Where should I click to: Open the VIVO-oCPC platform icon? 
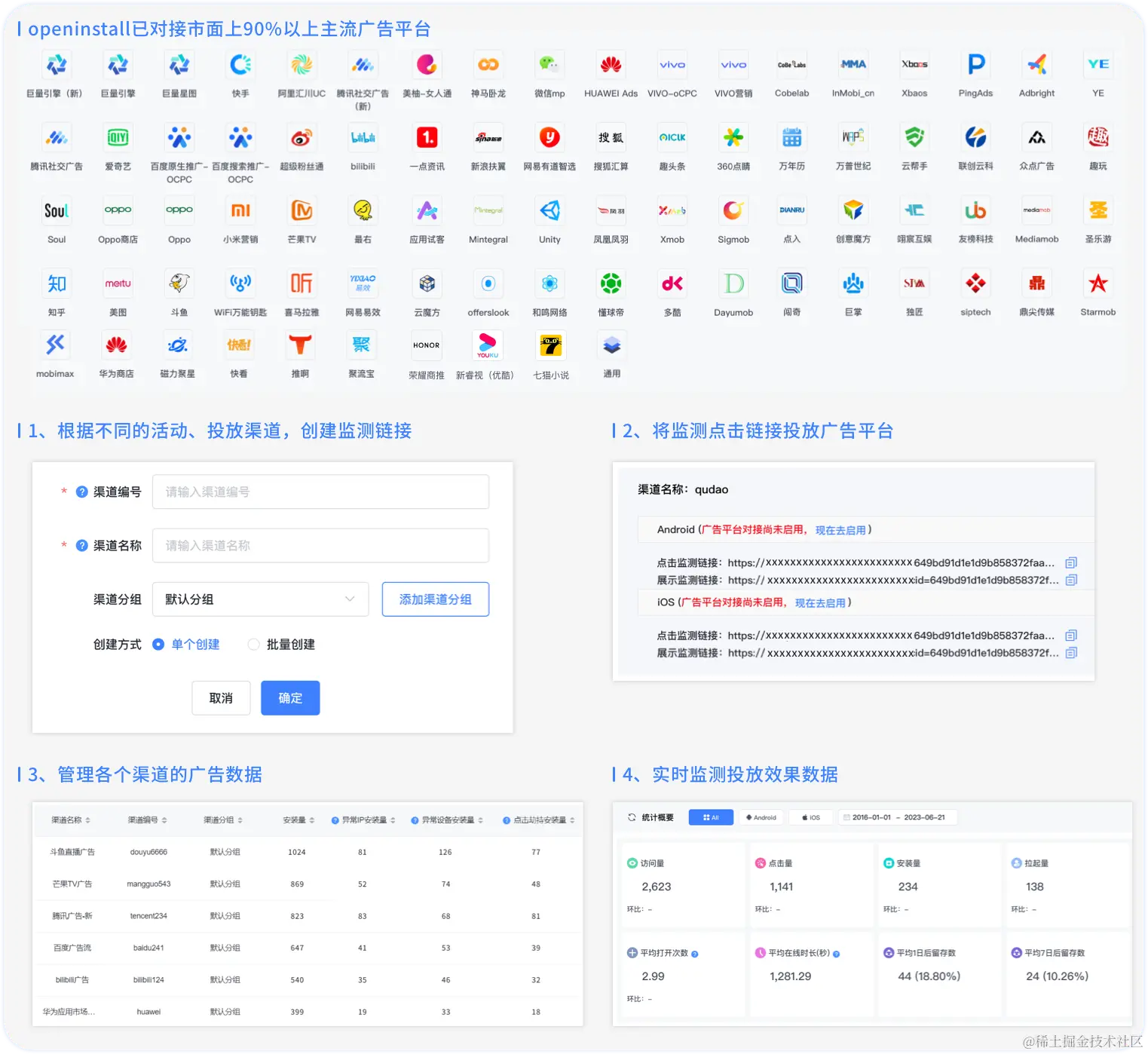(x=672, y=65)
